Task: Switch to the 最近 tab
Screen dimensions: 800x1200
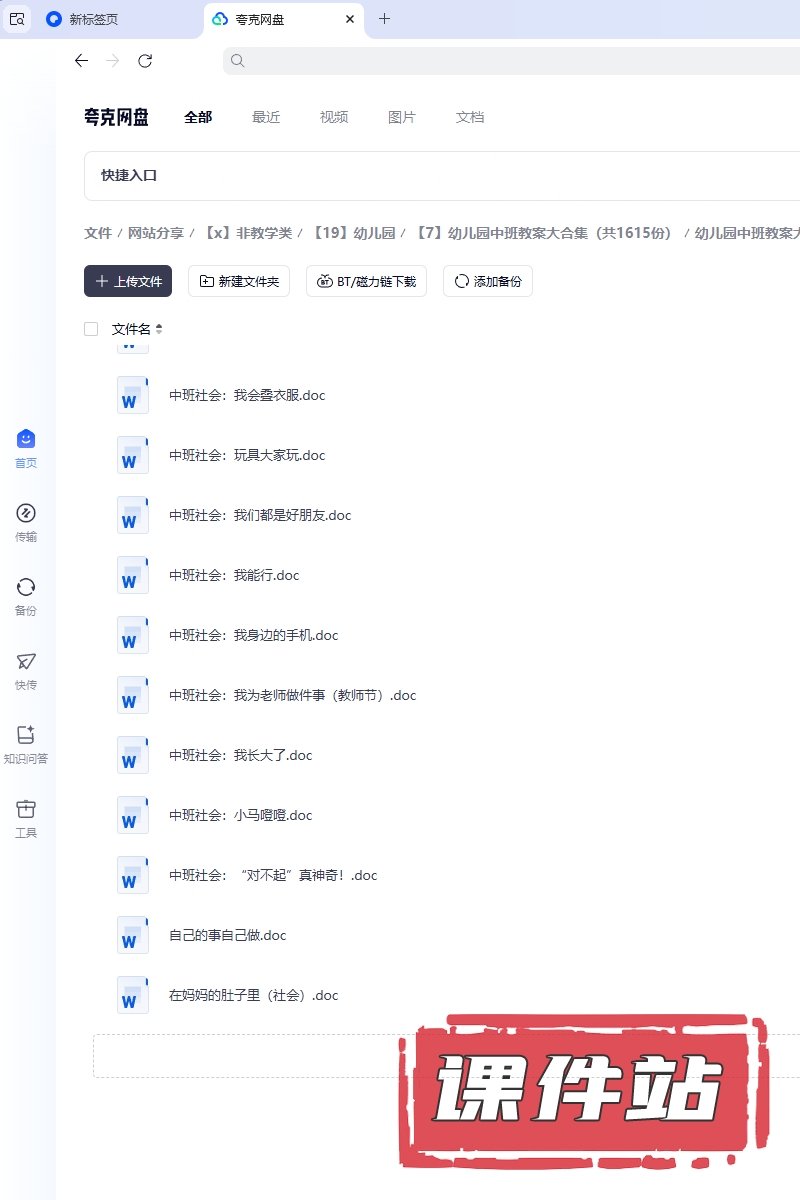Action: (266, 117)
